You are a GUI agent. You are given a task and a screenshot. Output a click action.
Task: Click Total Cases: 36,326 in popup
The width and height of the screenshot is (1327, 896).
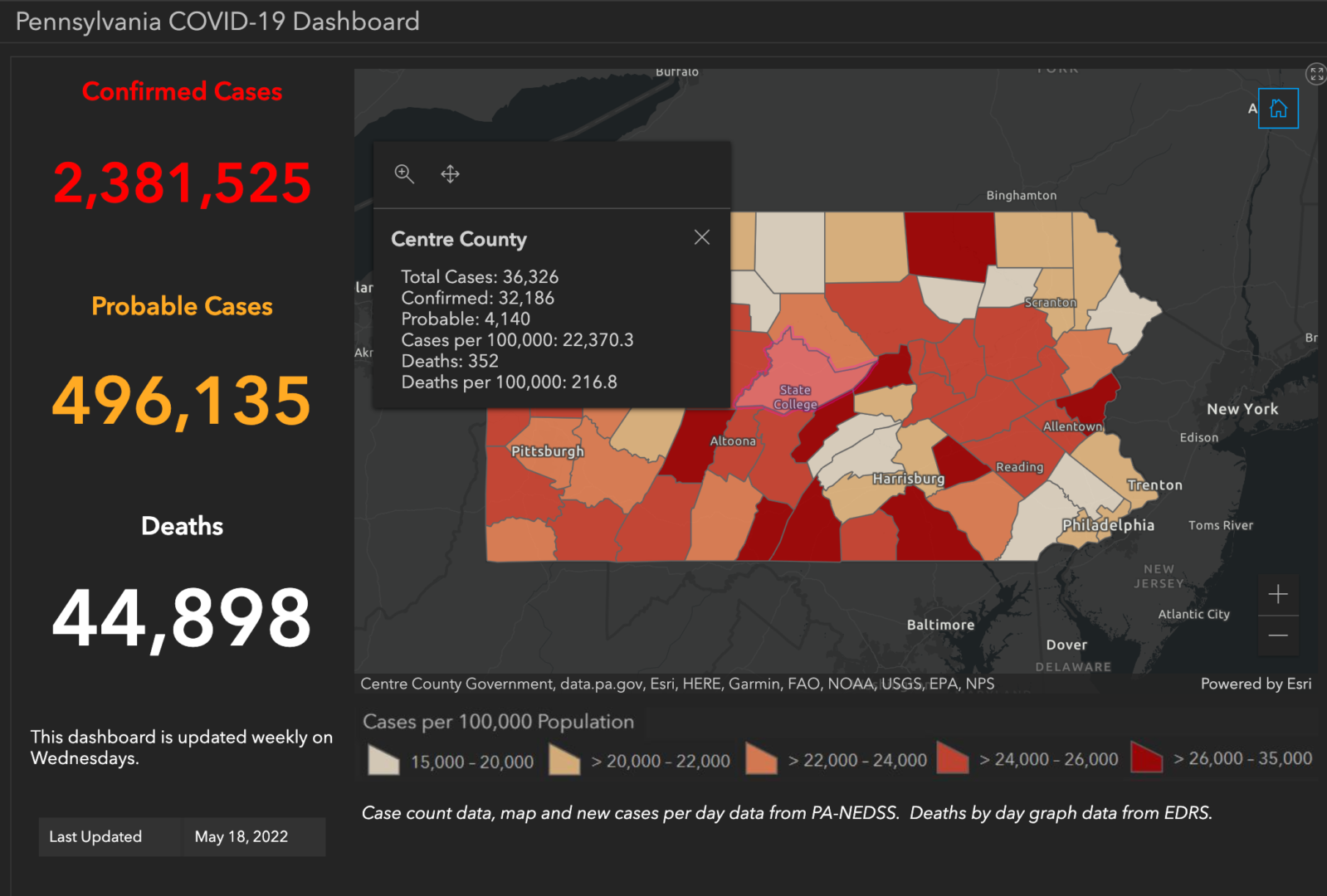(480, 277)
